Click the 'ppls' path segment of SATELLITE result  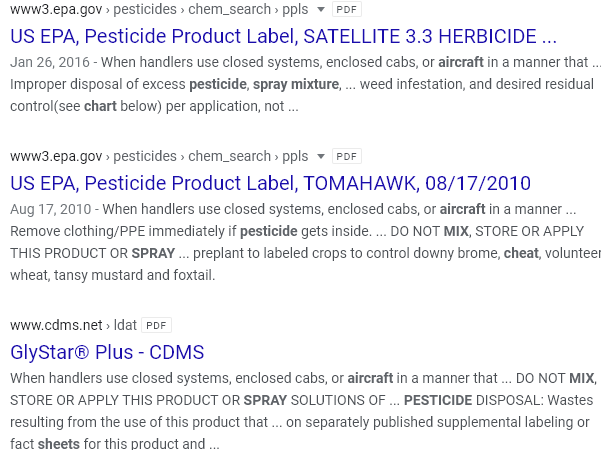tap(295, 10)
